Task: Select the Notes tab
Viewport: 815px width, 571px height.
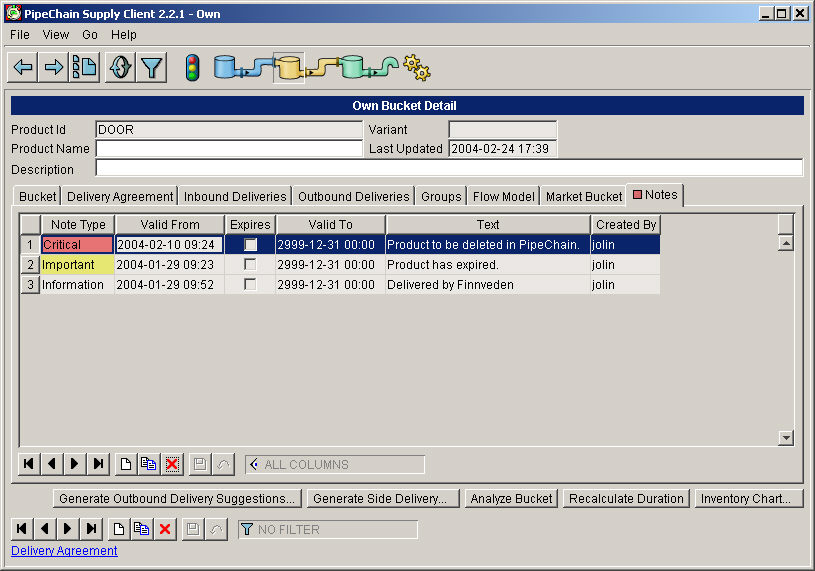Action: [x=655, y=195]
